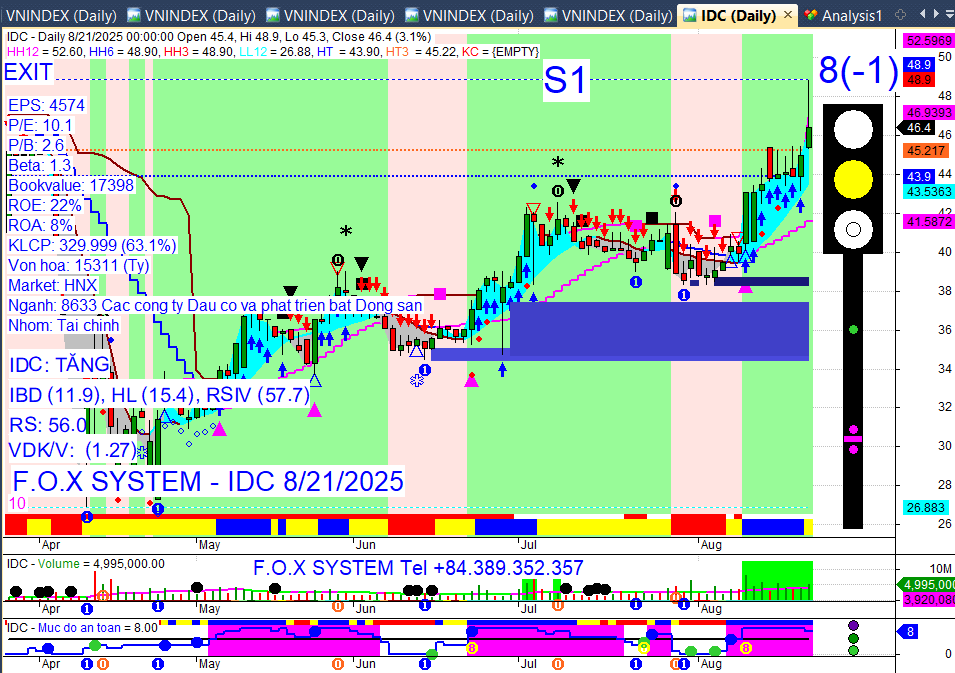This screenshot has height=673, width=955.
Task: Click the magenta 52.5969 price label
Action: [929, 41]
